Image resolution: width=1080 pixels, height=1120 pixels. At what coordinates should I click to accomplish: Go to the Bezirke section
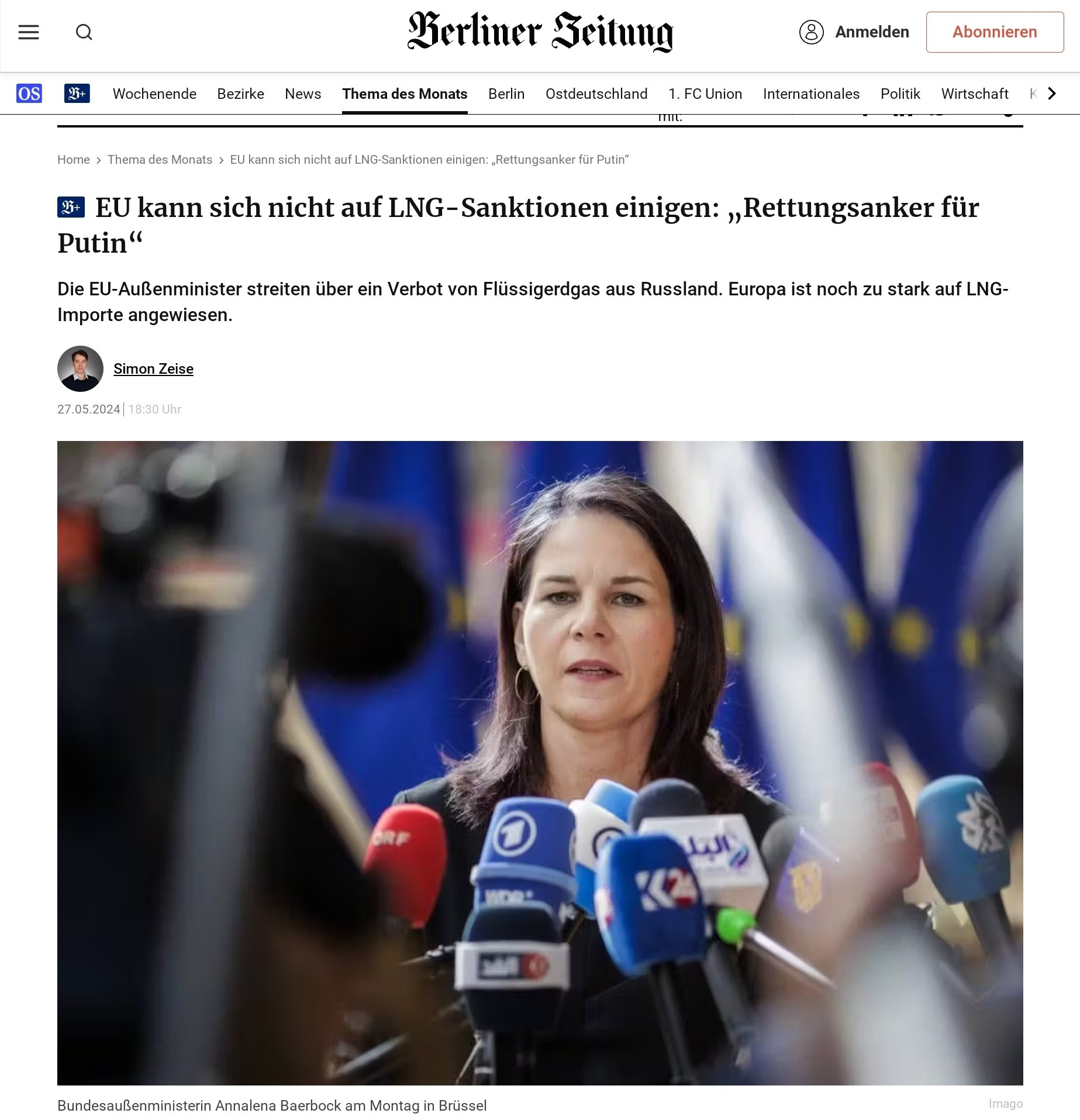coord(240,94)
